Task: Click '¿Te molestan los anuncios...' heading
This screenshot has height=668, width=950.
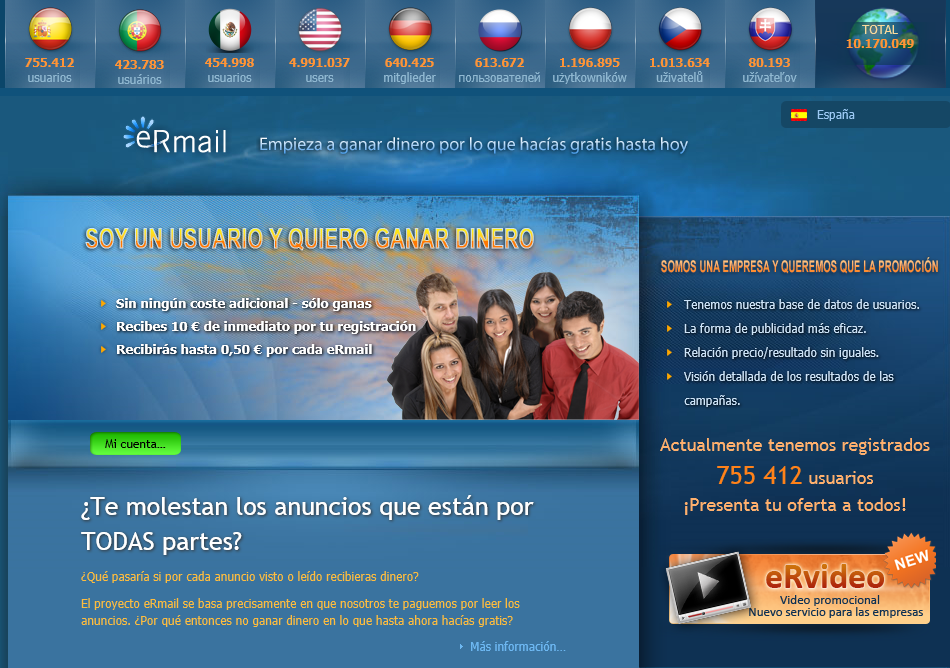Action: click(x=307, y=524)
